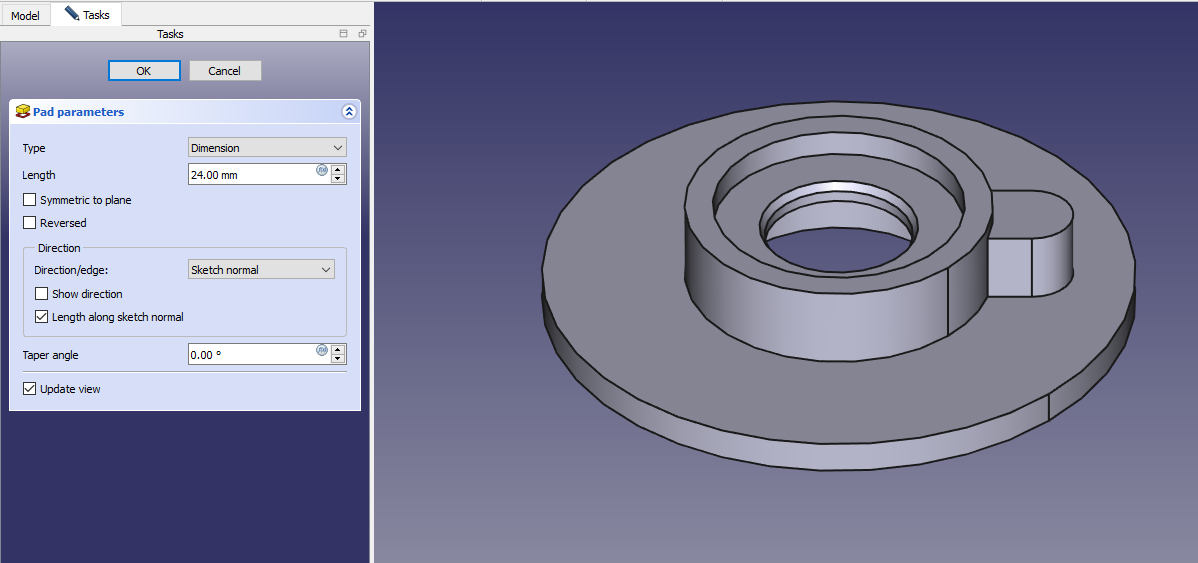1198x563 pixels.
Task: Confirm the pad with OK
Action: [x=144, y=71]
